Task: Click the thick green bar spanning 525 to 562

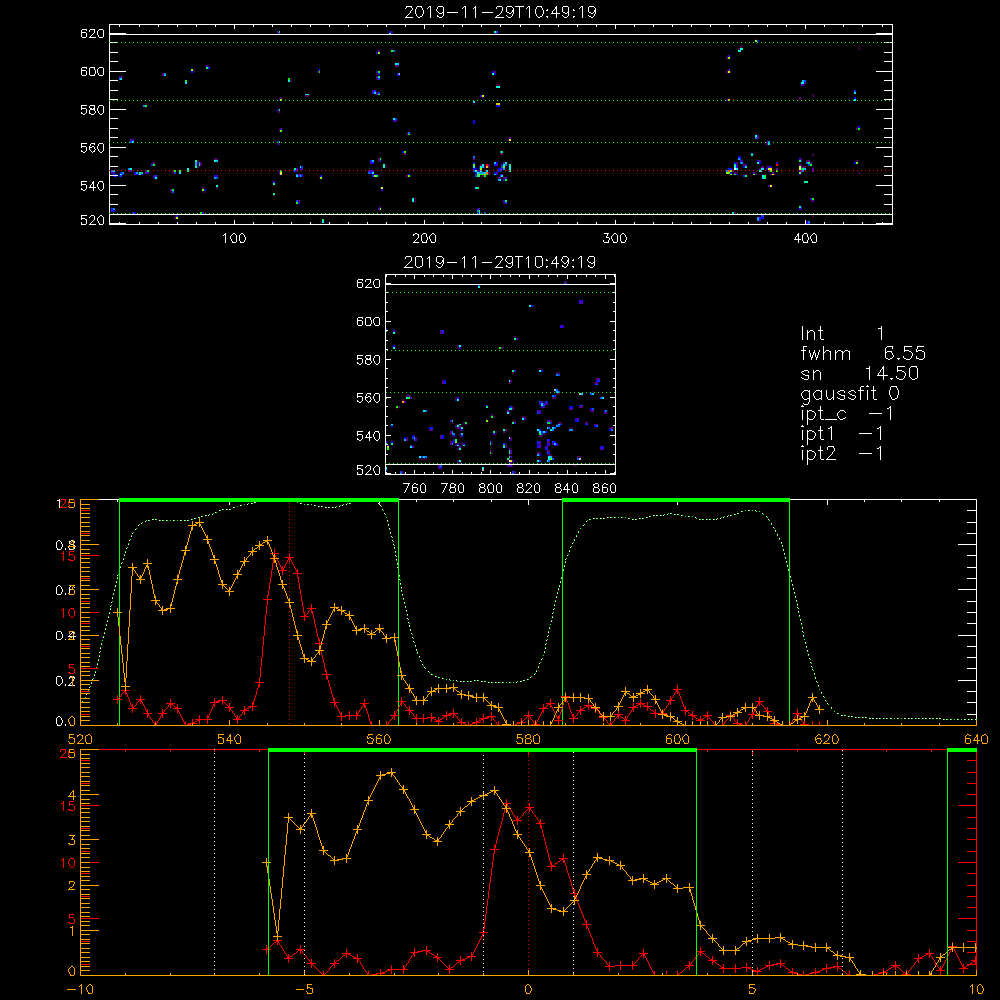Action: 259,501
